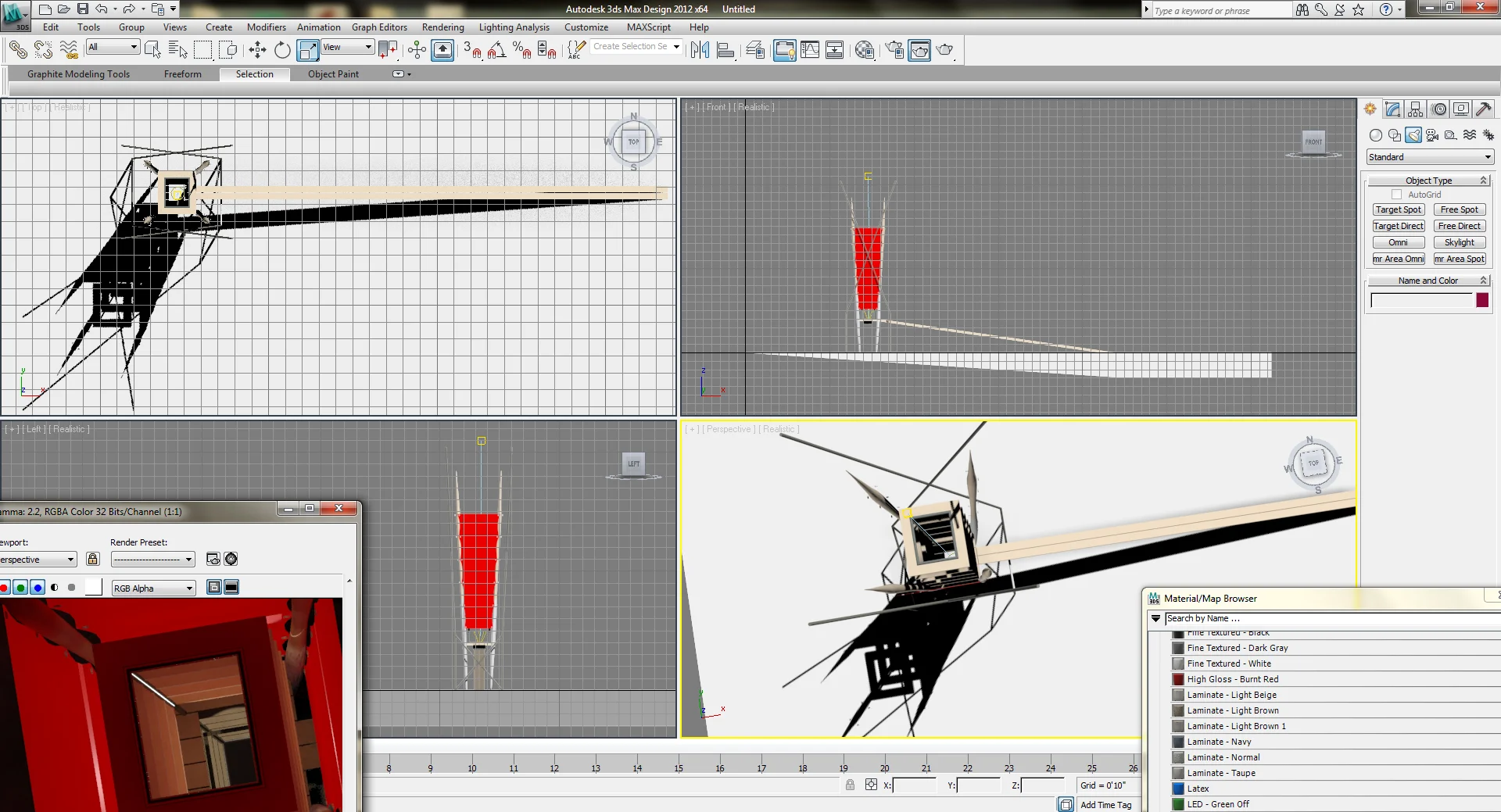Open the Motion command panel tab
The image size is (1501, 812).
pos(1439,109)
